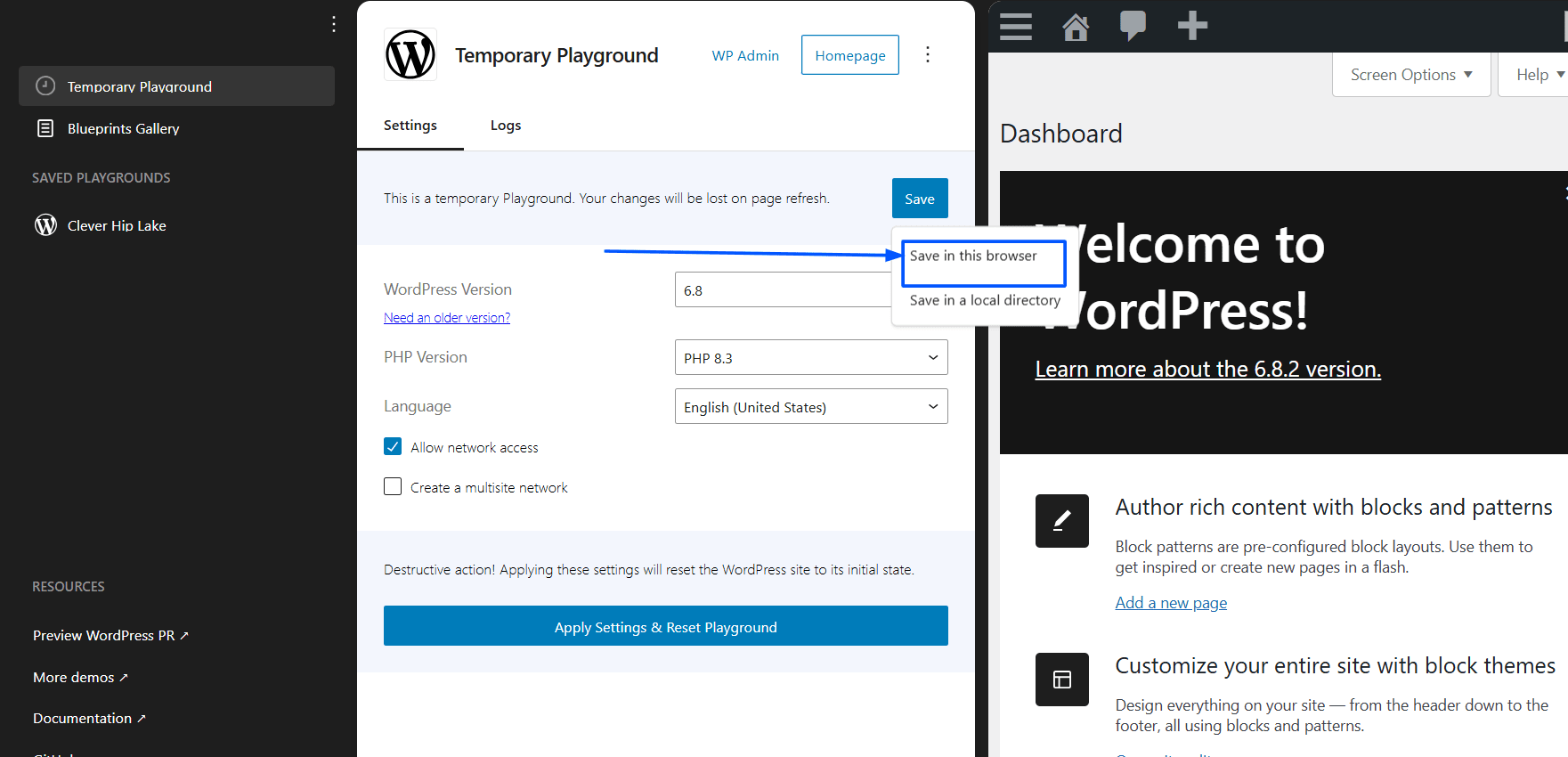Open the WP Admin link
The width and height of the screenshot is (1568, 757).
click(x=745, y=55)
